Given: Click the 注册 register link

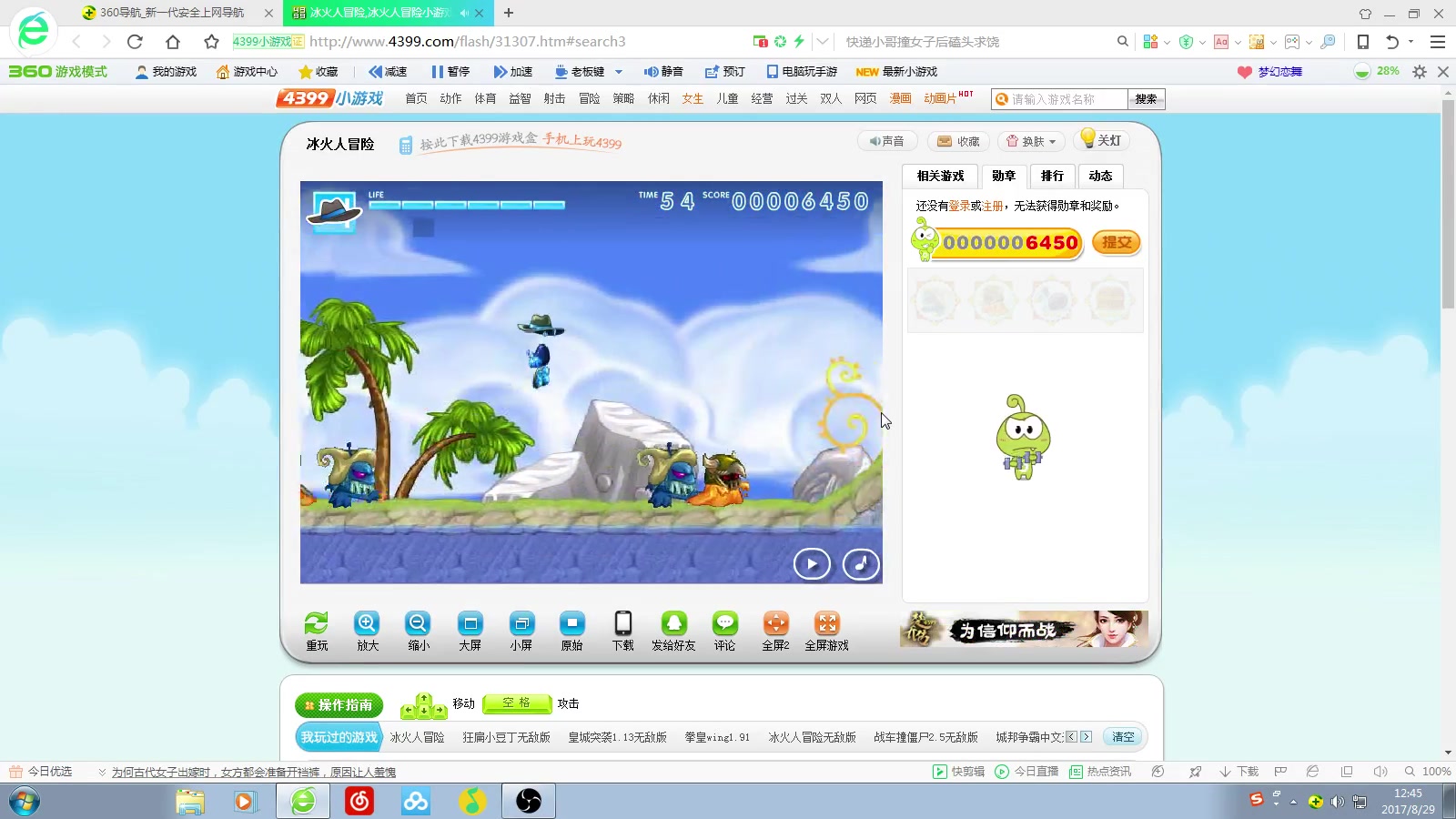Looking at the screenshot, I should pos(993,207).
